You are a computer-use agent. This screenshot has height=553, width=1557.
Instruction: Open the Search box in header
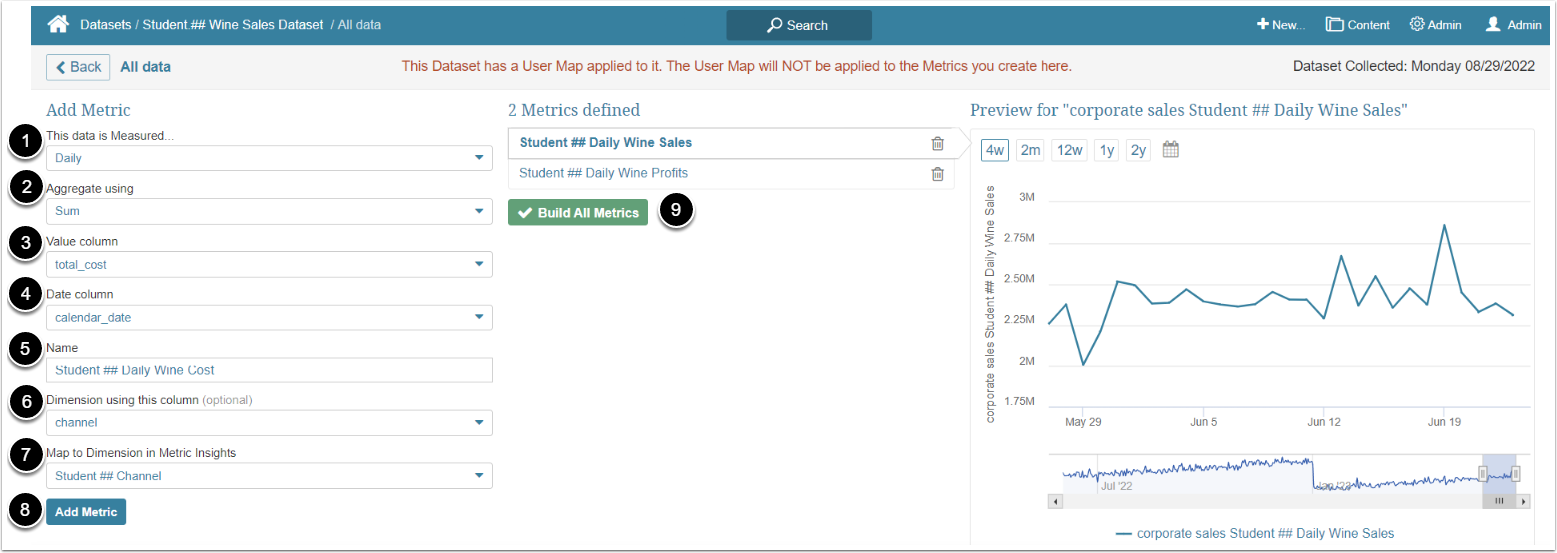(798, 25)
